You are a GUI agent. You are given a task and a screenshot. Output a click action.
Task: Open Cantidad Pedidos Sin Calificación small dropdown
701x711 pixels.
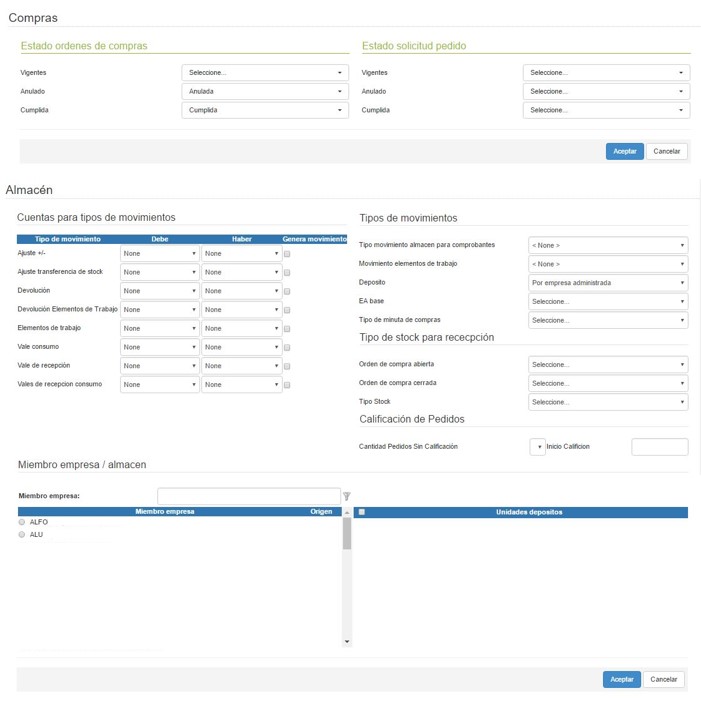(537, 447)
